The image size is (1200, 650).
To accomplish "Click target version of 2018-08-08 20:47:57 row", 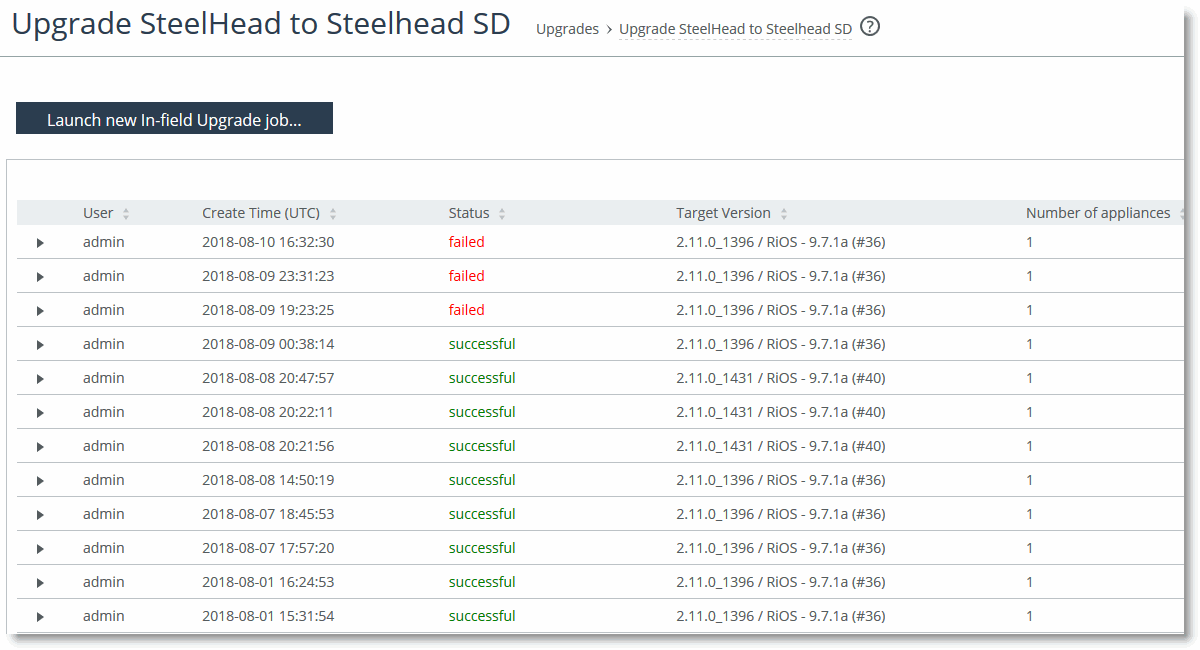I will [x=781, y=378].
